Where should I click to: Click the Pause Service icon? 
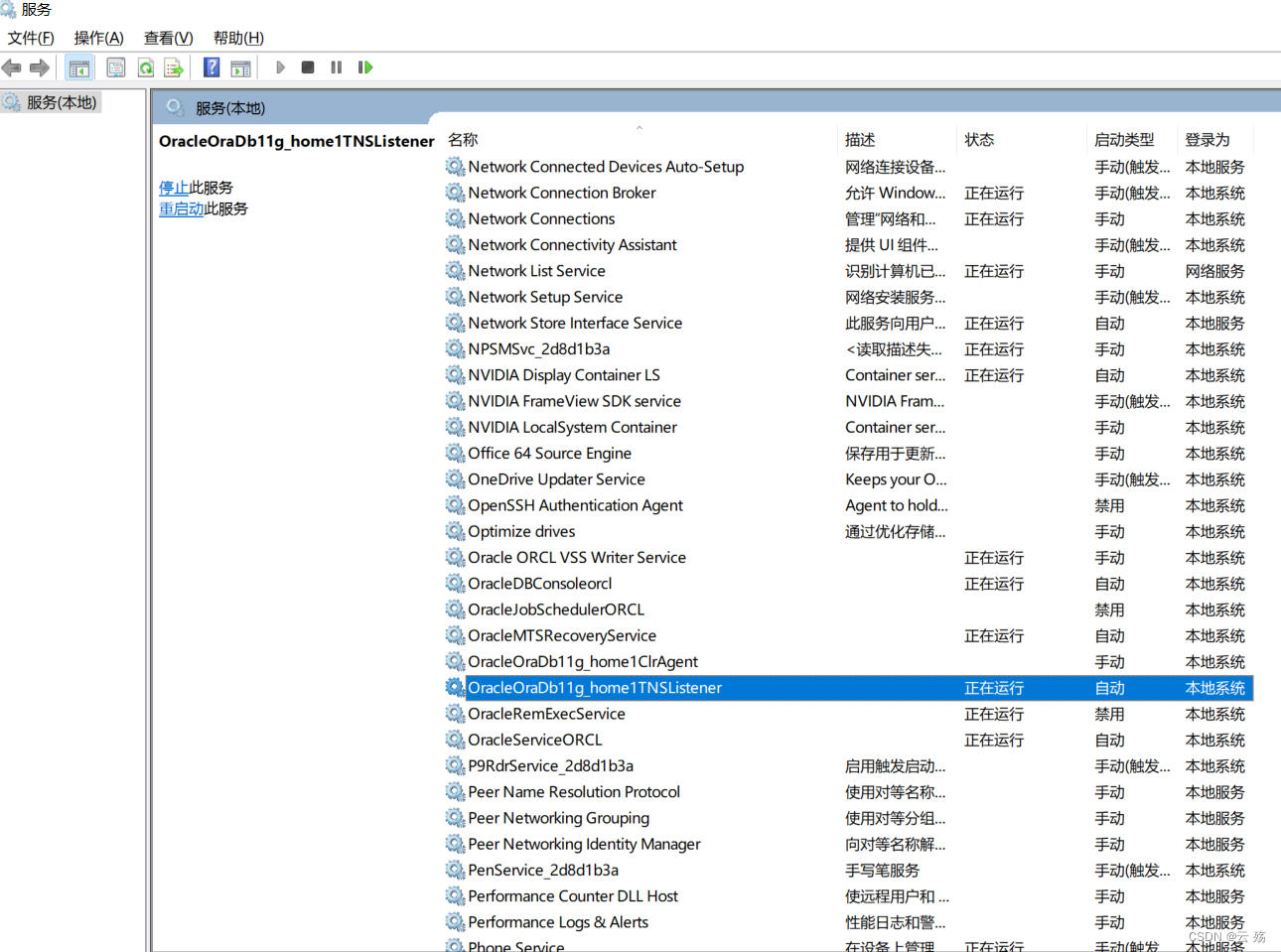click(337, 68)
